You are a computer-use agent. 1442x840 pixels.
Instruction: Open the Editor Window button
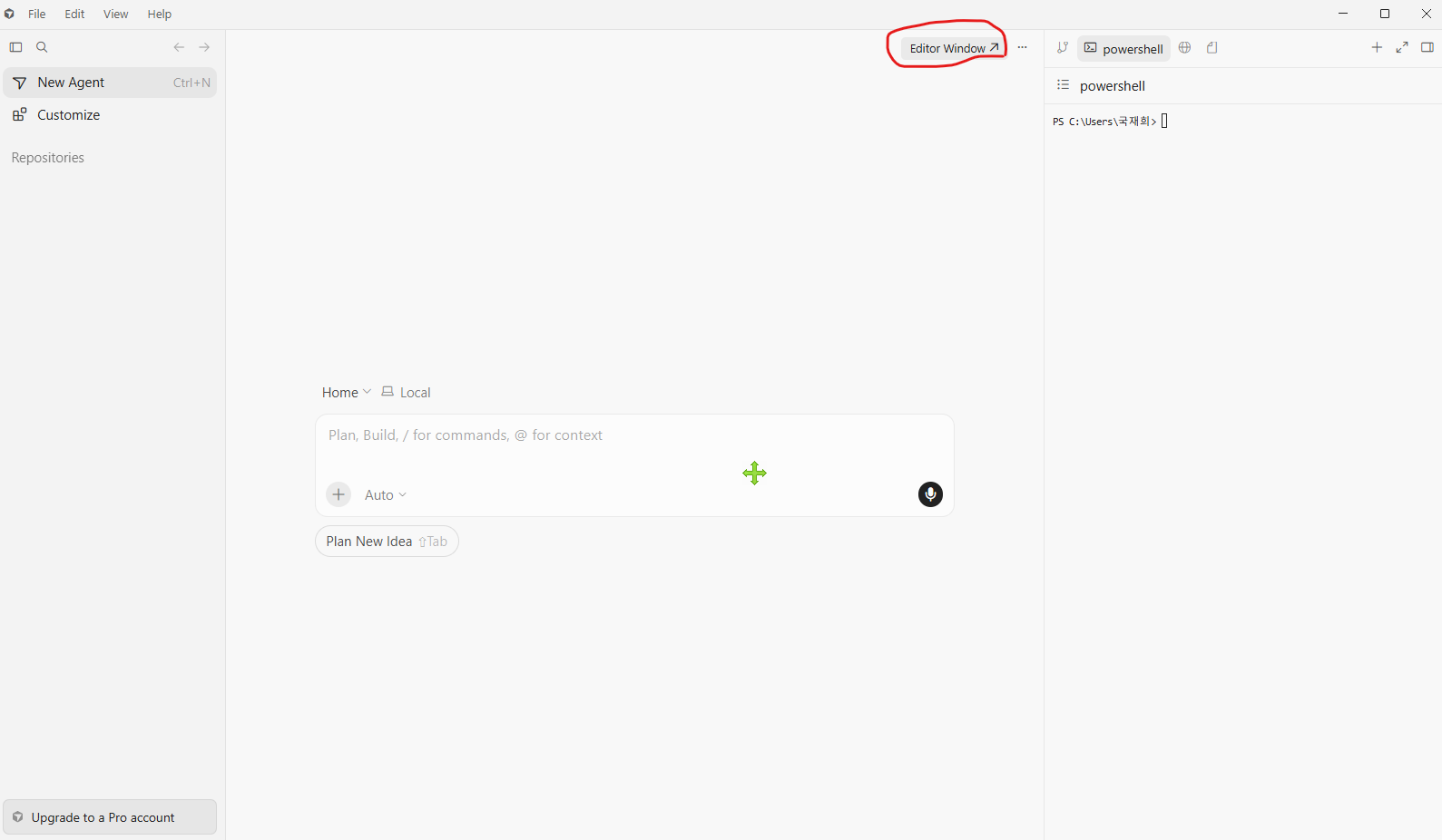click(x=954, y=48)
